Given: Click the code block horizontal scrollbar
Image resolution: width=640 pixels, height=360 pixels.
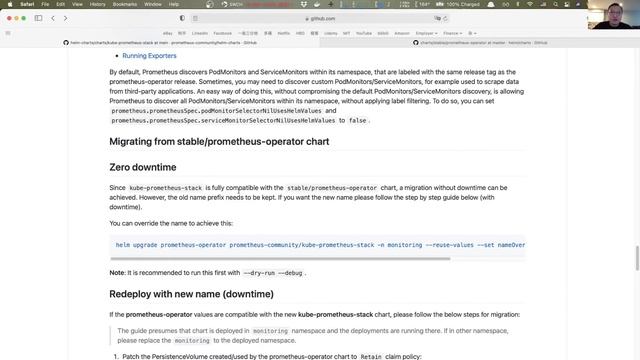Looking at the screenshot, I should [x=280, y=258].
